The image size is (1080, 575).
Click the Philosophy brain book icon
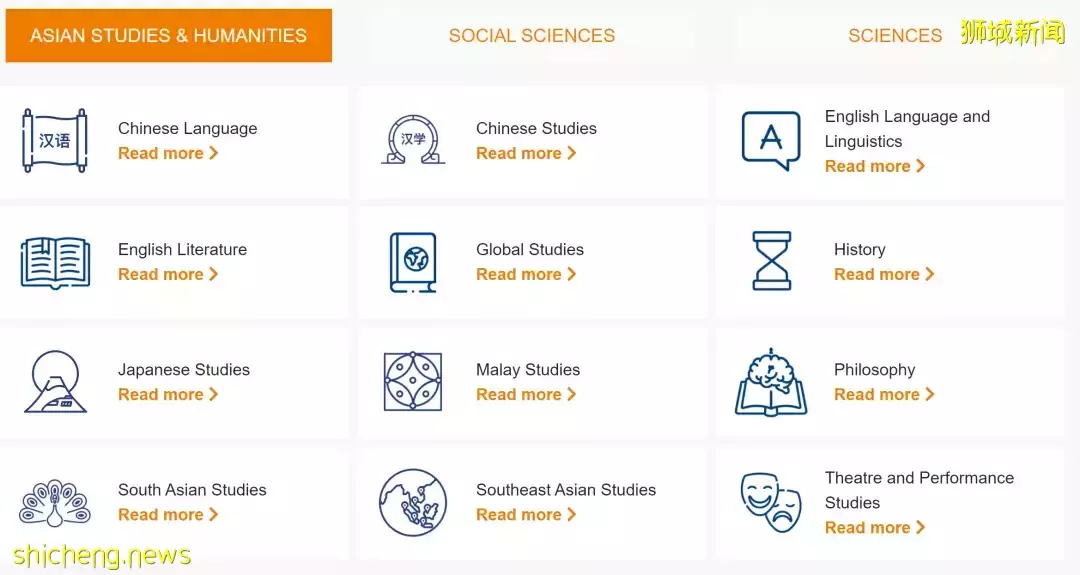point(771,381)
